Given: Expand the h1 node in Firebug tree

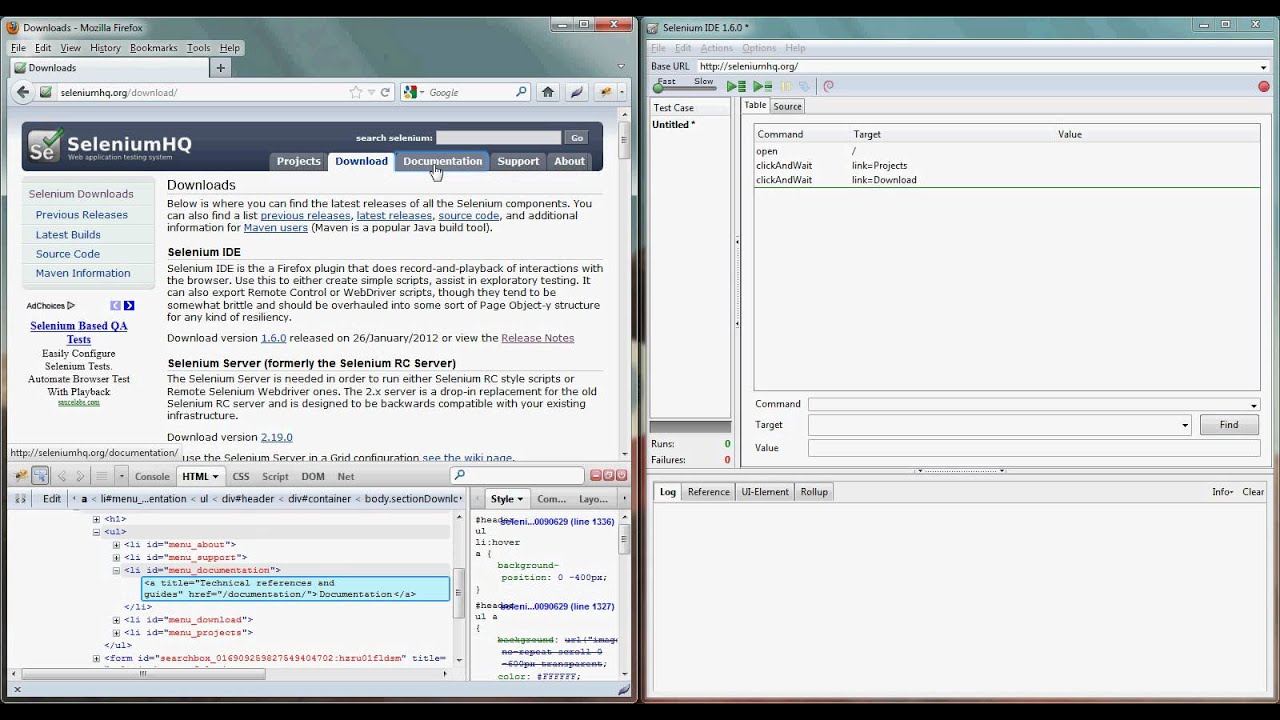Looking at the screenshot, I should [97, 520].
